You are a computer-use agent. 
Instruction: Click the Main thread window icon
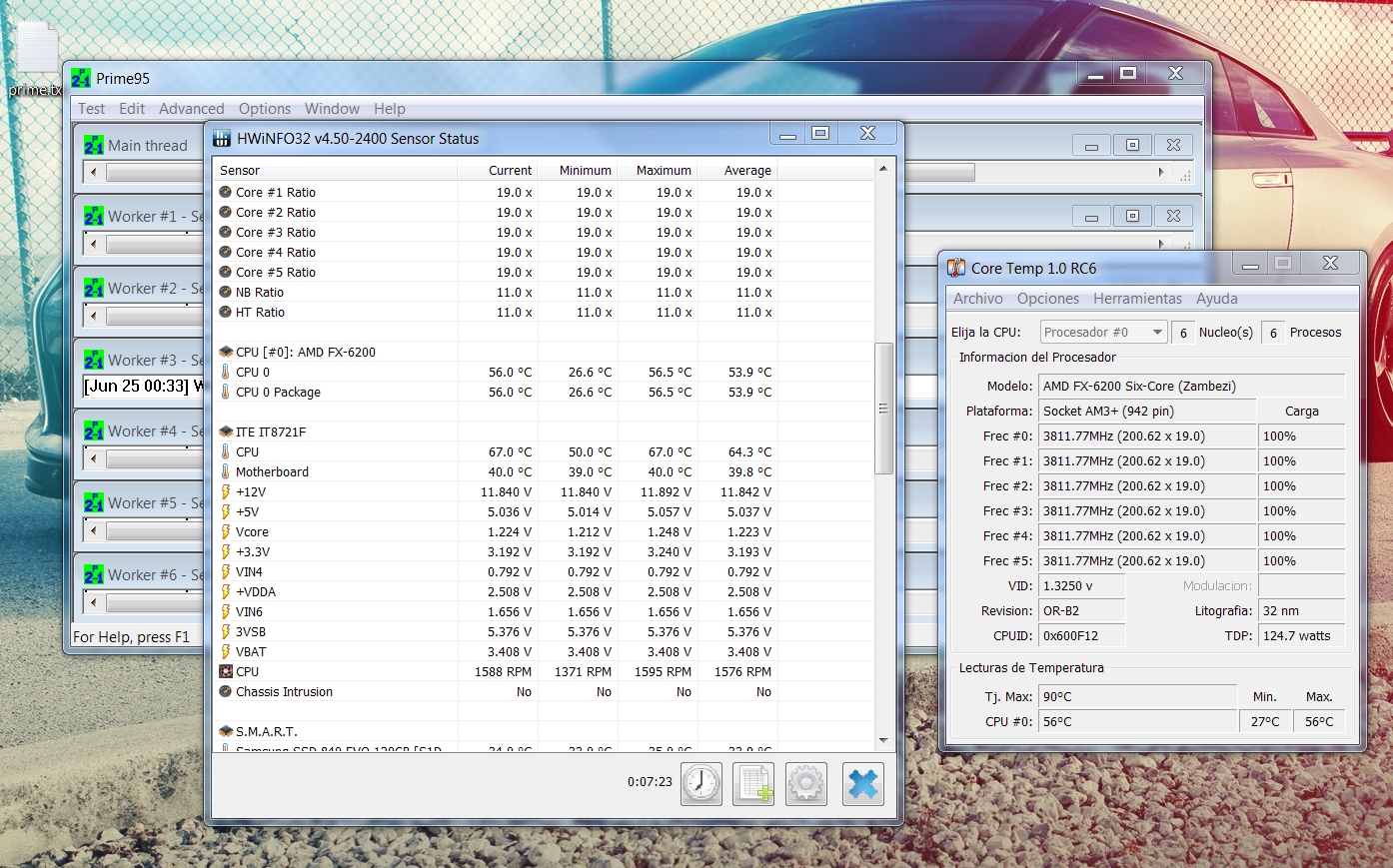tap(94, 145)
